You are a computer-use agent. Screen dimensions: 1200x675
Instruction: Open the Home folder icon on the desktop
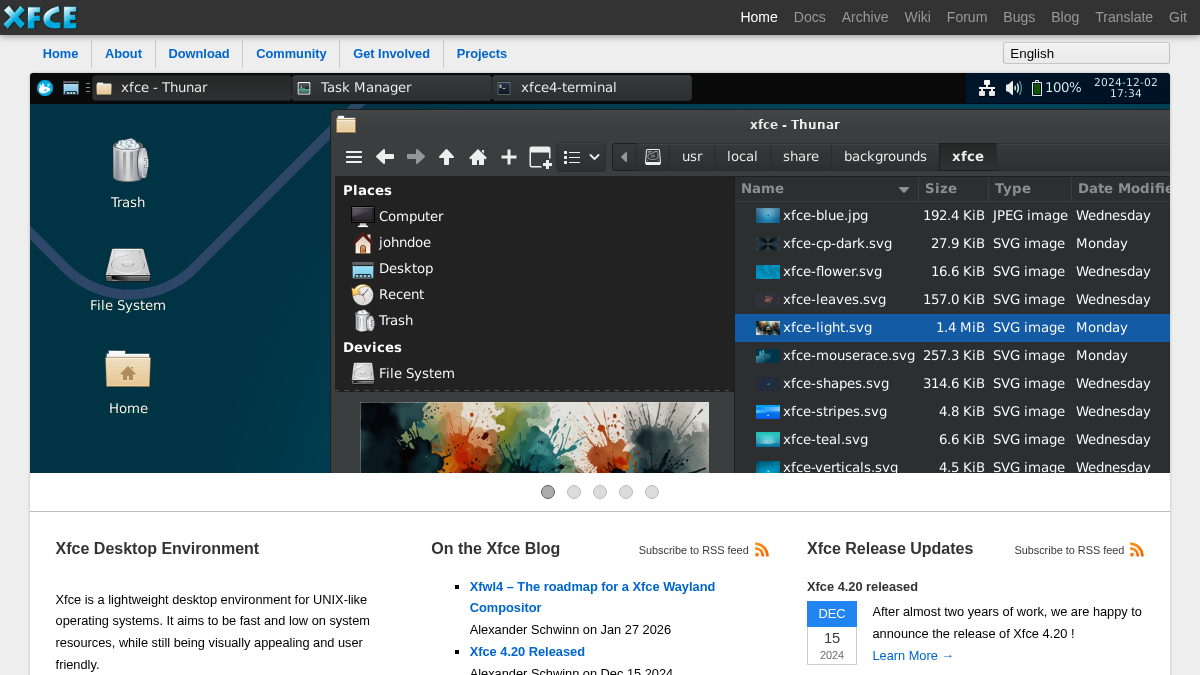pyautogui.click(x=128, y=368)
